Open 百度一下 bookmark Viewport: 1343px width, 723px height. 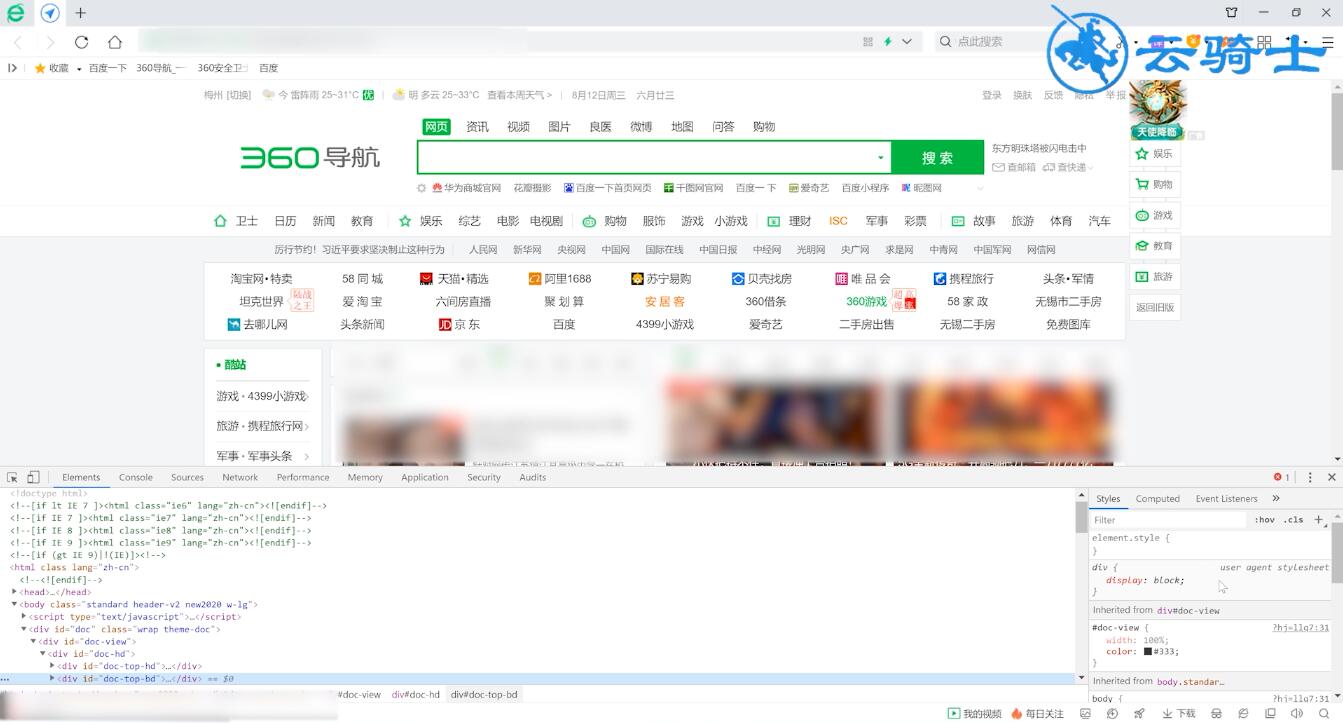click(x=108, y=68)
